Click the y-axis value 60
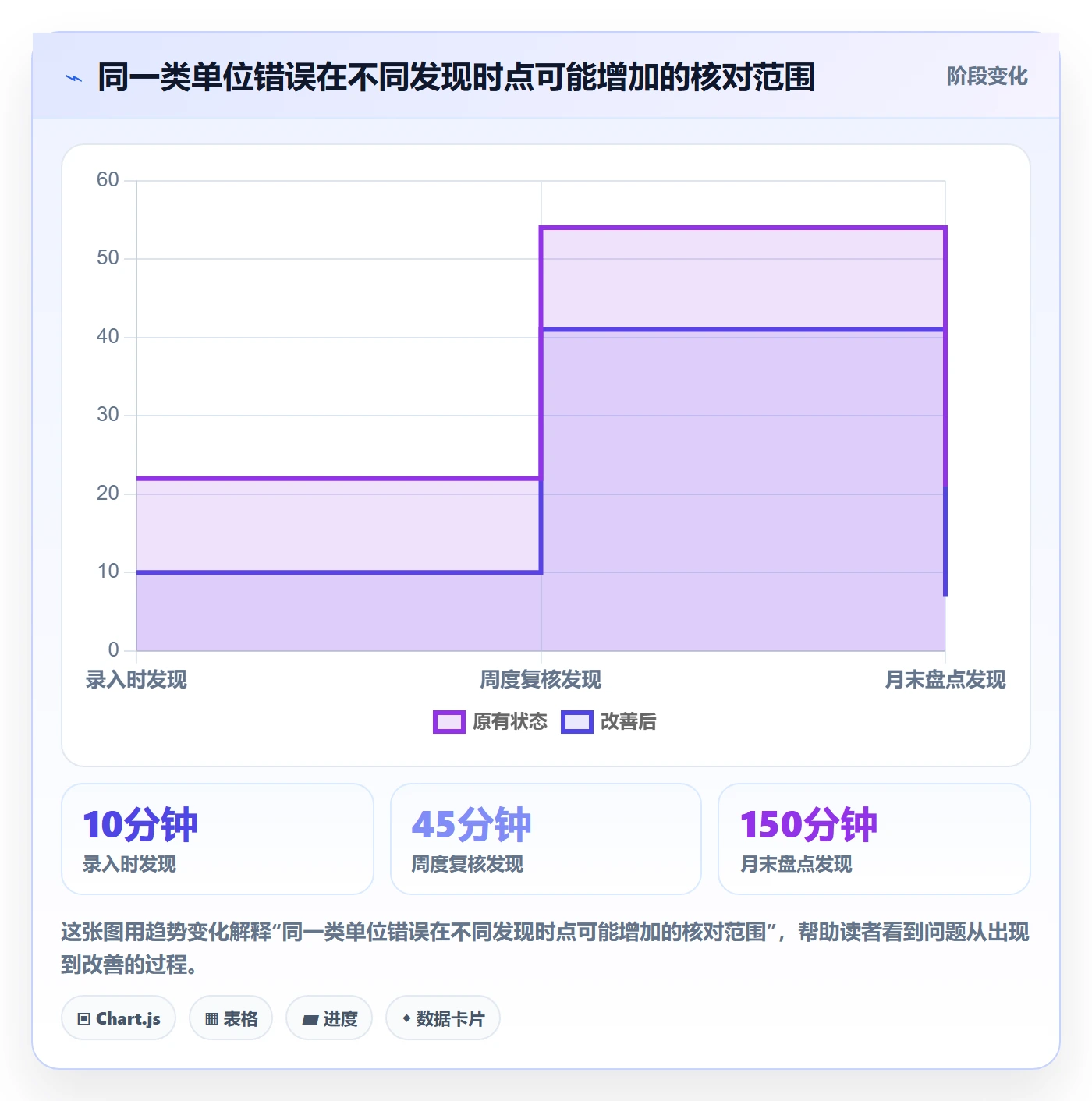This screenshot has width=1092, height=1101. (x=108, y=180)
